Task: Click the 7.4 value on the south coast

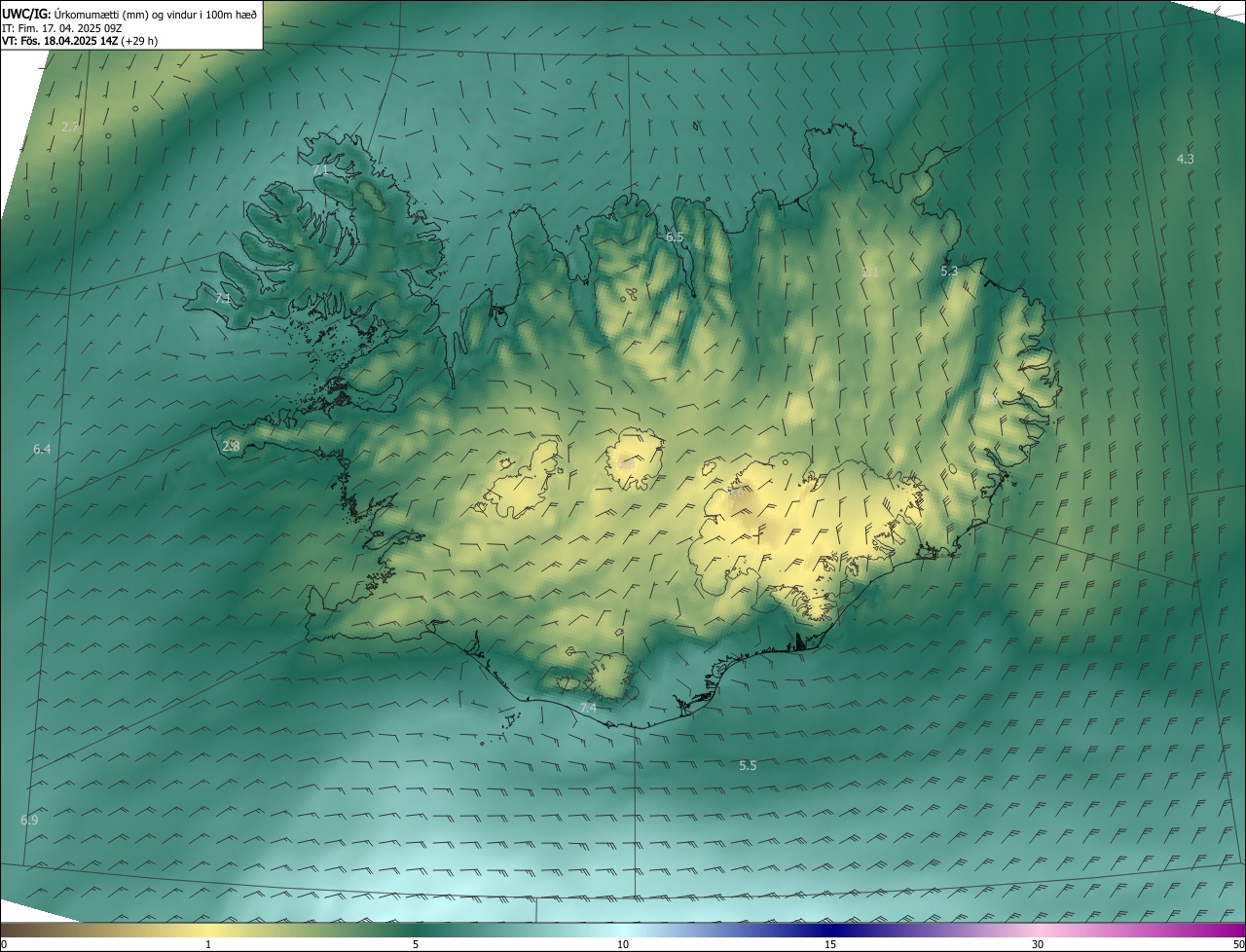Action: (x=588, y=708)
